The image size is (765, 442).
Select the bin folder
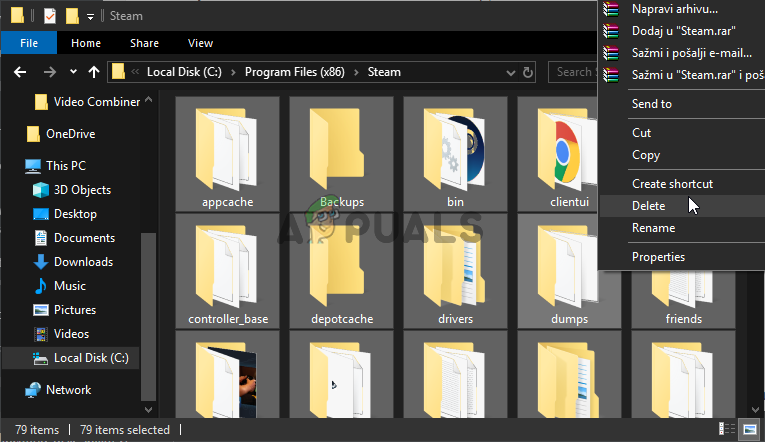tap(455, 154)
